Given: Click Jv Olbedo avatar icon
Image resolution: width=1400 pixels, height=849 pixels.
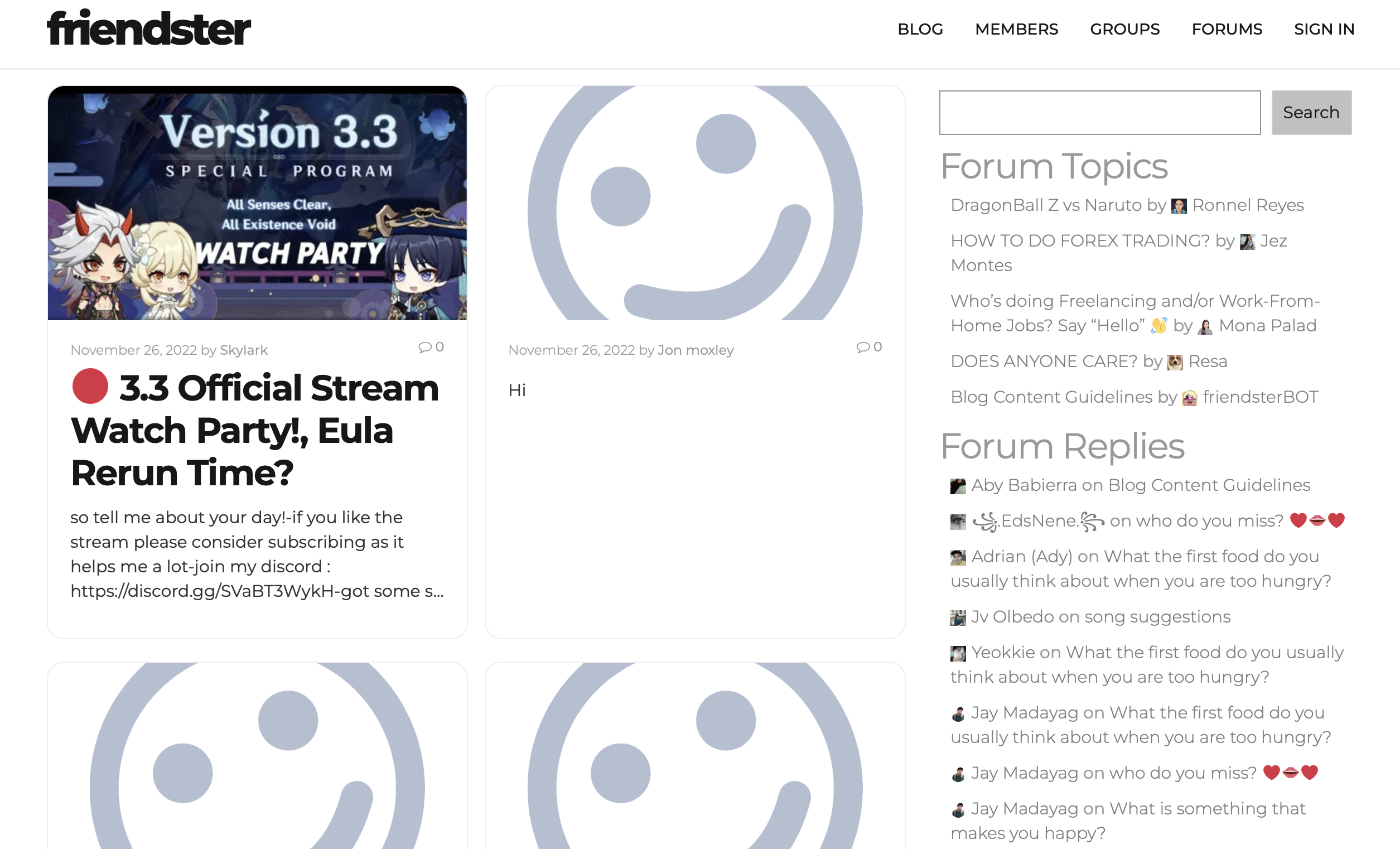Looking at the screenshot, I should [958, 618].
